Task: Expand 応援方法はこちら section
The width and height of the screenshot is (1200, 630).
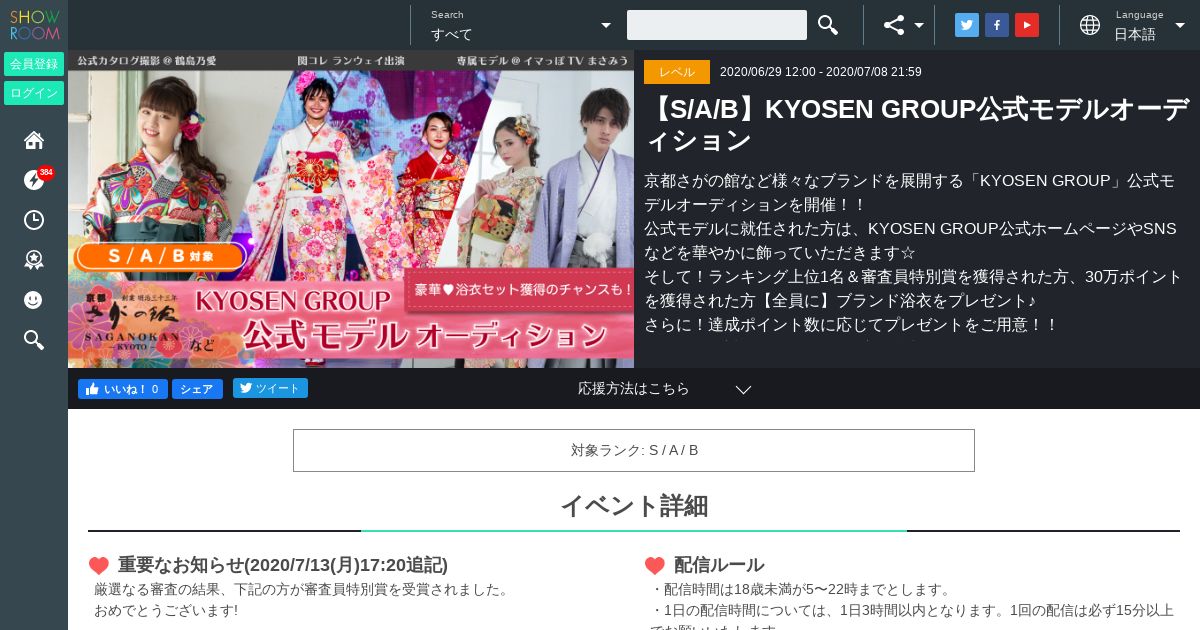Action: tap(664, 389)
